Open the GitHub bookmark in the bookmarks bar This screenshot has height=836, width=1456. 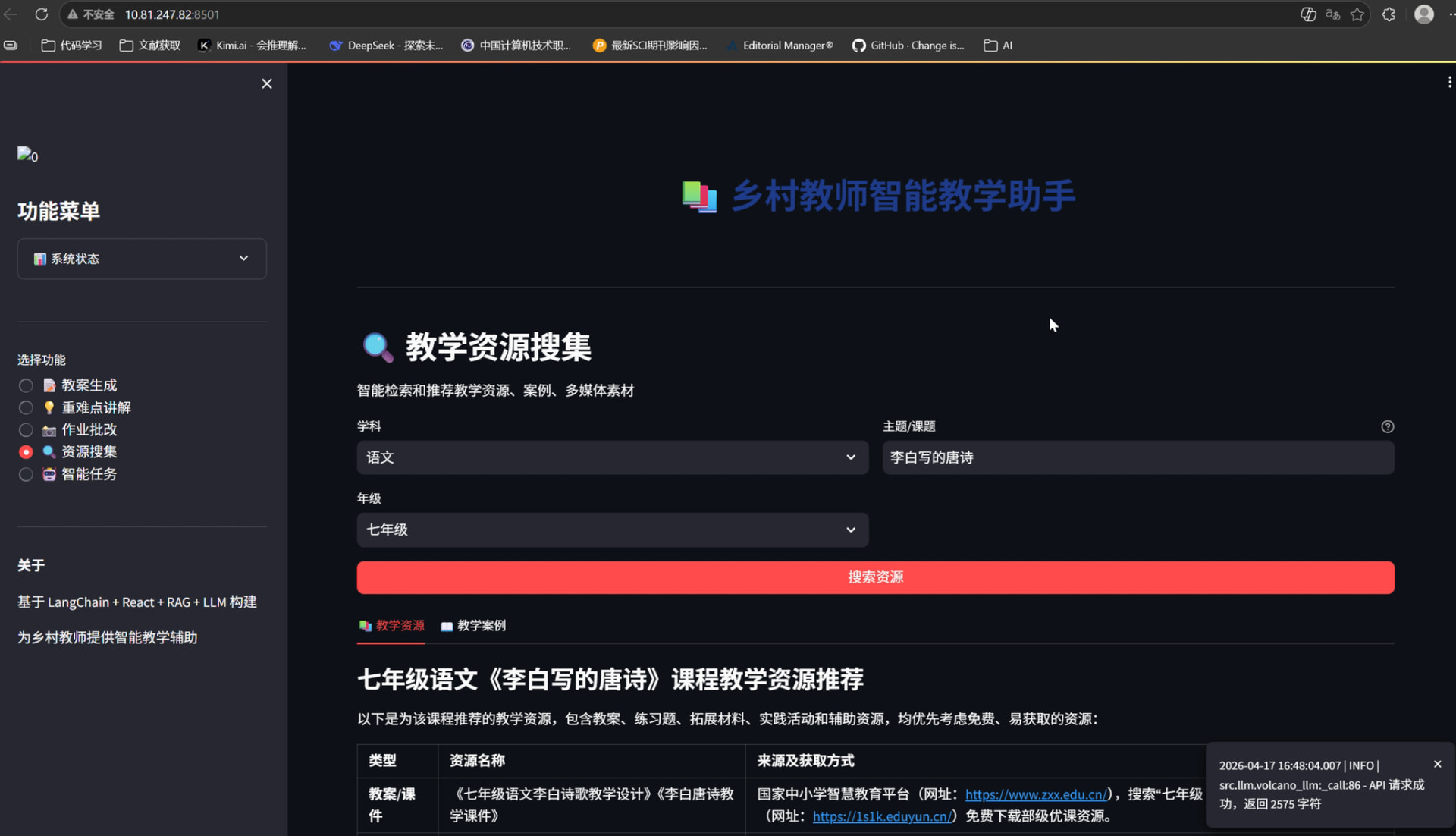pos(908,46)
